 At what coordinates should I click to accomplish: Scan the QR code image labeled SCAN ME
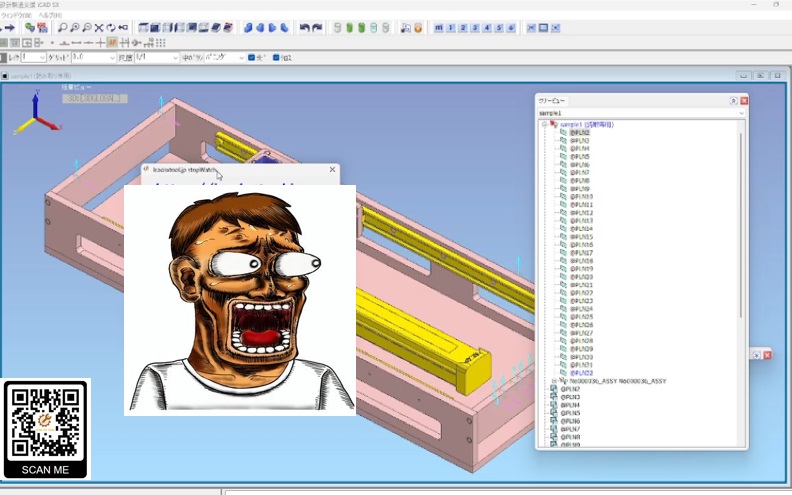[46, 428]
